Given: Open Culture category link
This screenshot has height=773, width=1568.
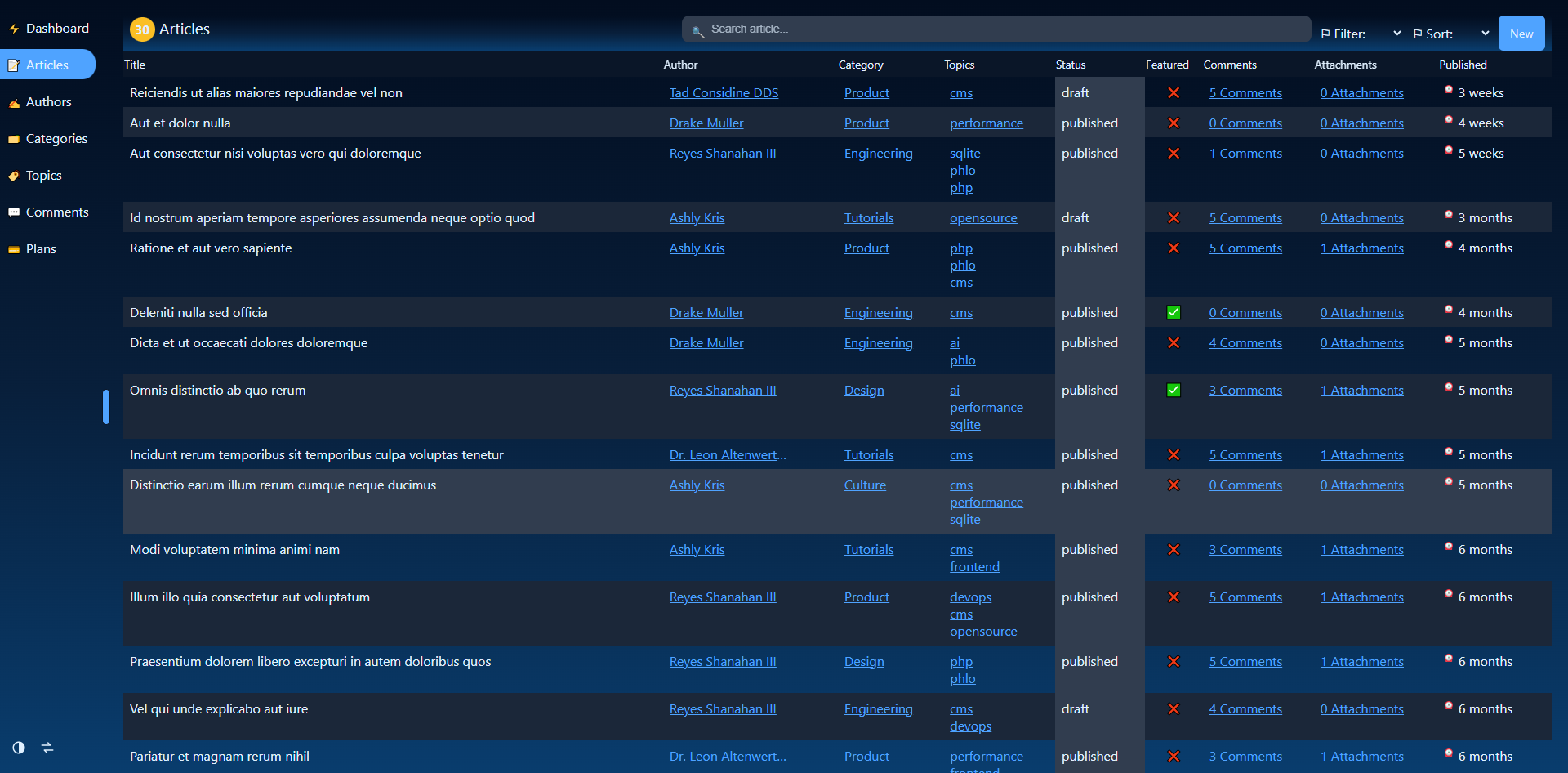Looking at the screenshot, I should point(865,485).
